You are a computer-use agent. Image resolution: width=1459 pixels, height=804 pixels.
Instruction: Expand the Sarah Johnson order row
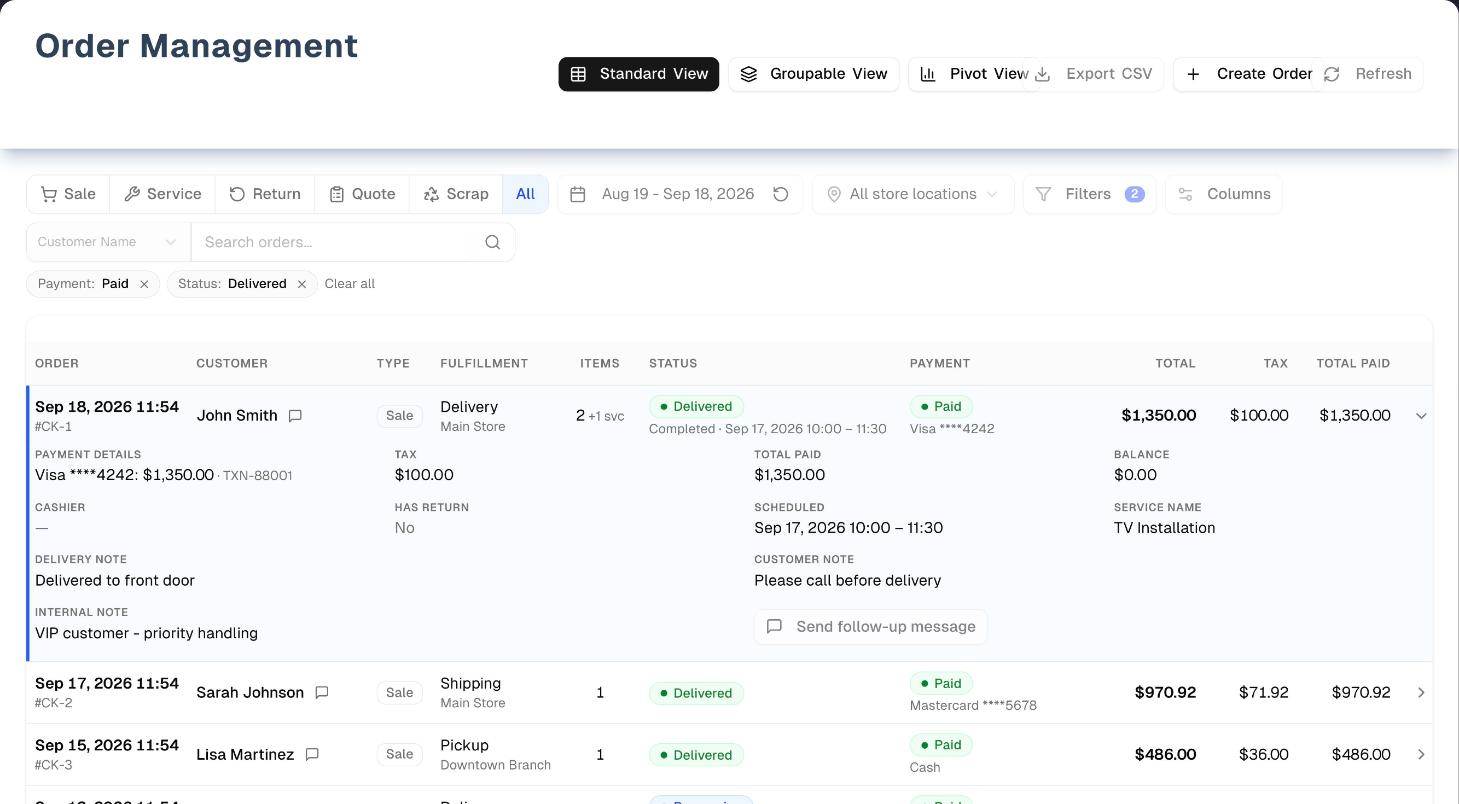pyautogui.click(x=1421, y=693)
